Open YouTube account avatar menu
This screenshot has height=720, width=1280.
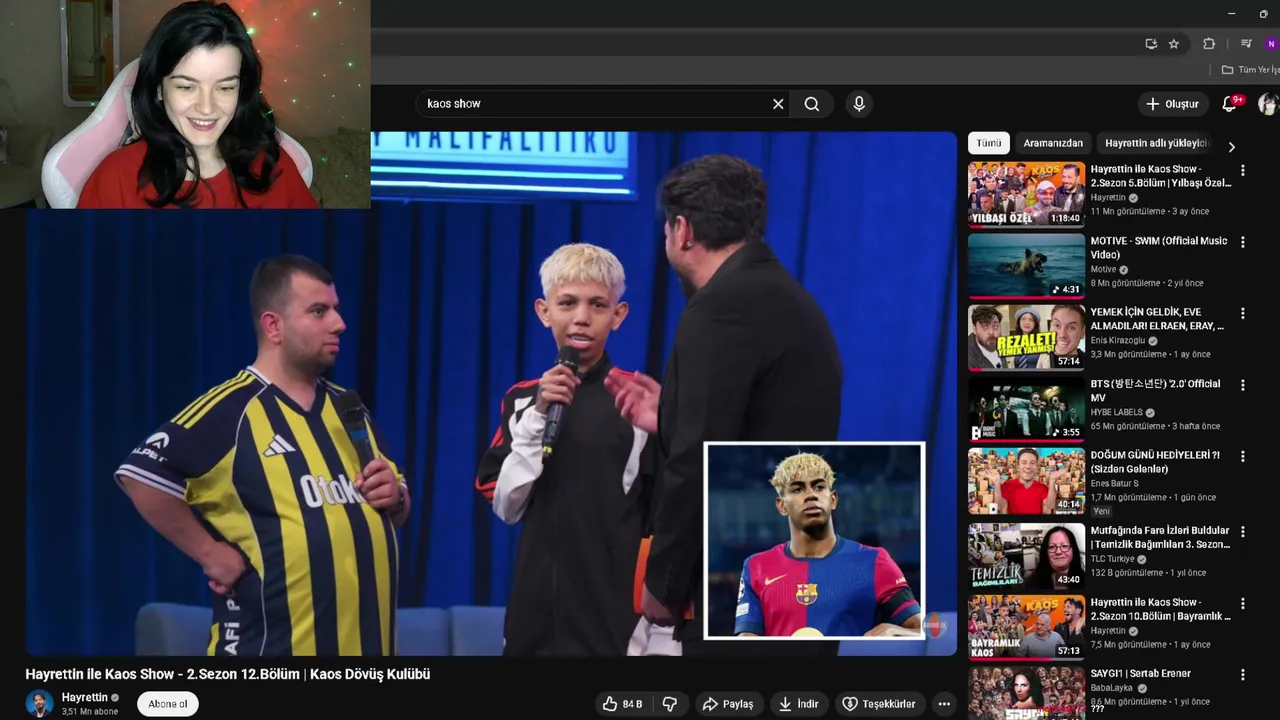[x=1267, y=104]
